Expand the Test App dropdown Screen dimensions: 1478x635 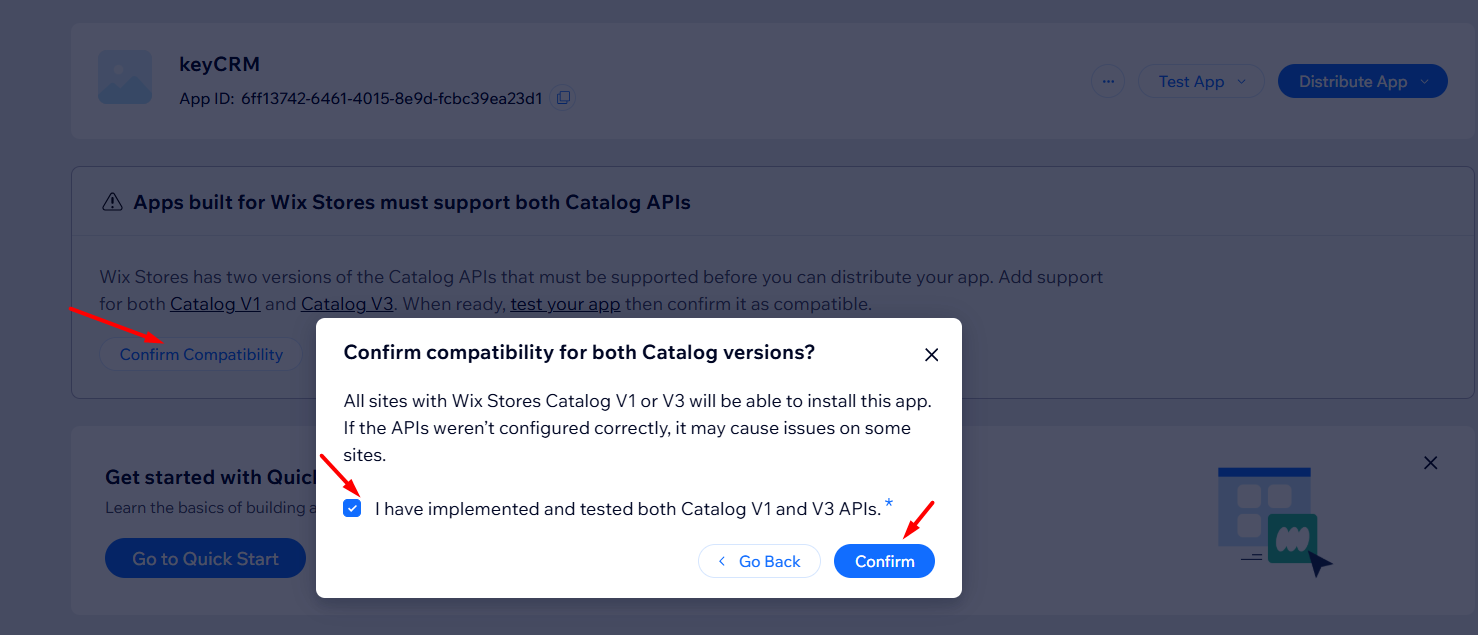click(x=1201, y=82)
